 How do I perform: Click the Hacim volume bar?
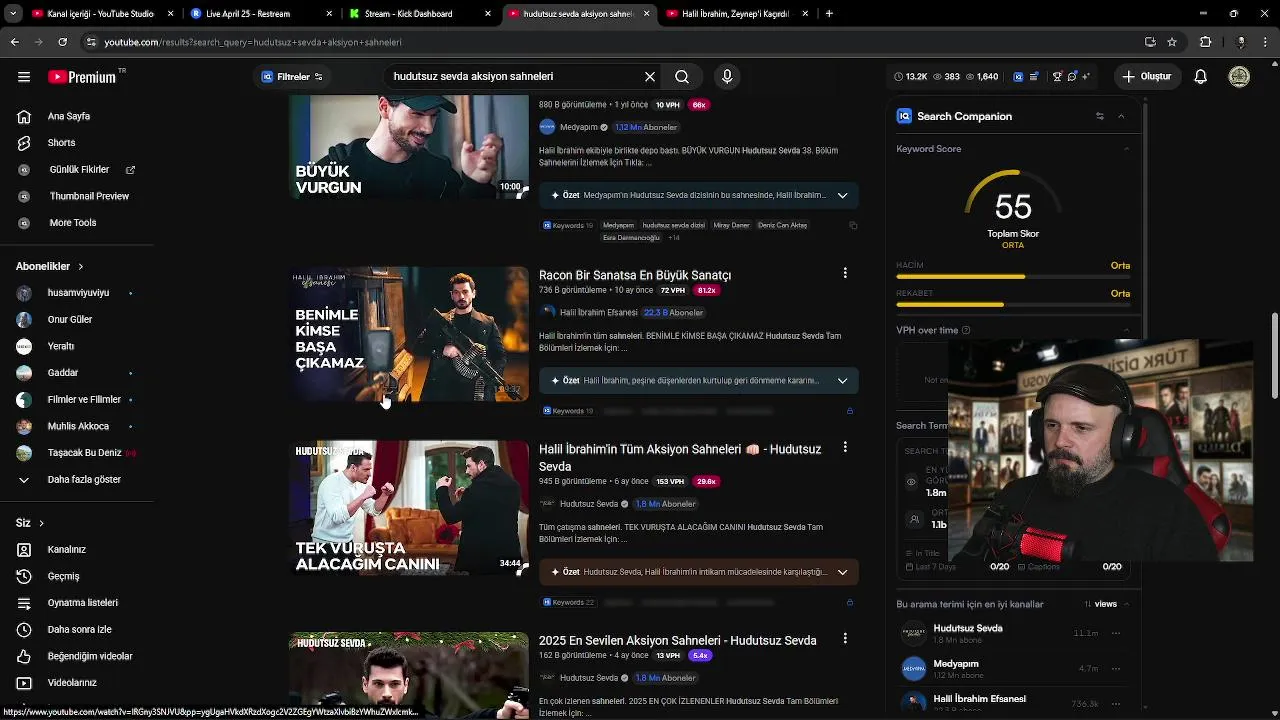(1013, 276)
